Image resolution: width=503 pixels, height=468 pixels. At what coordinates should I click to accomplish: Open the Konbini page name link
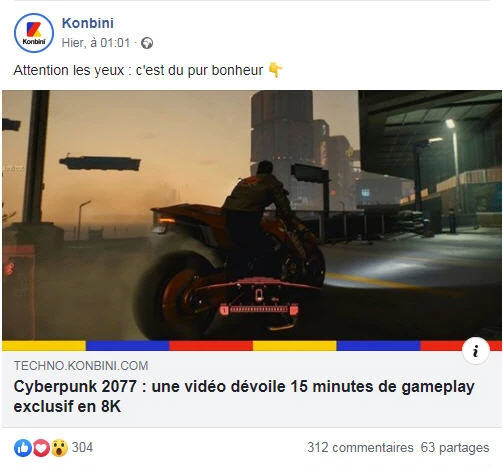[88, 23]
